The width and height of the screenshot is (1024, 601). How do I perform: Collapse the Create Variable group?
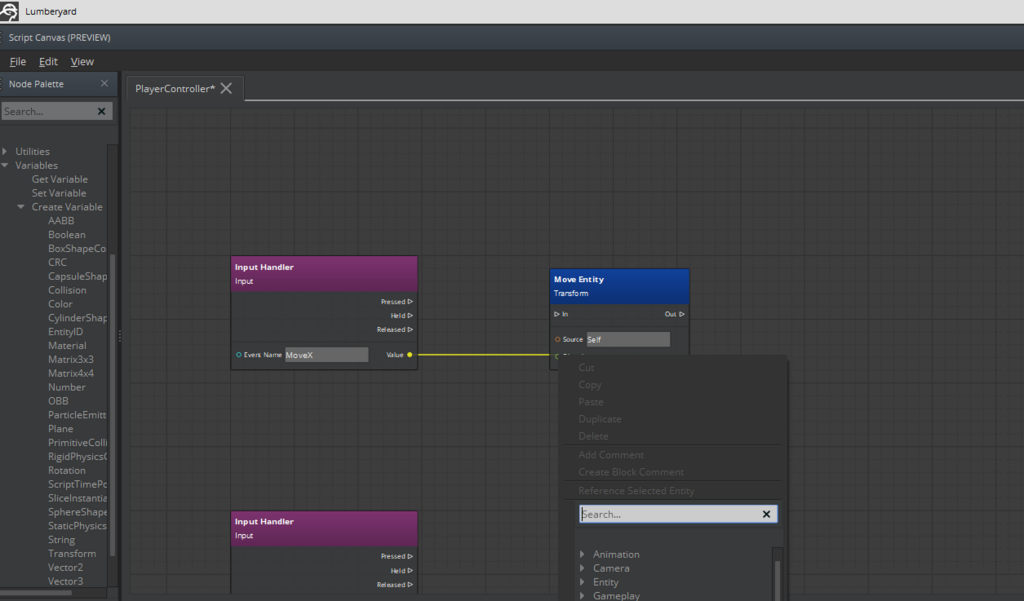pyautogui.click(x=21, y=206)
